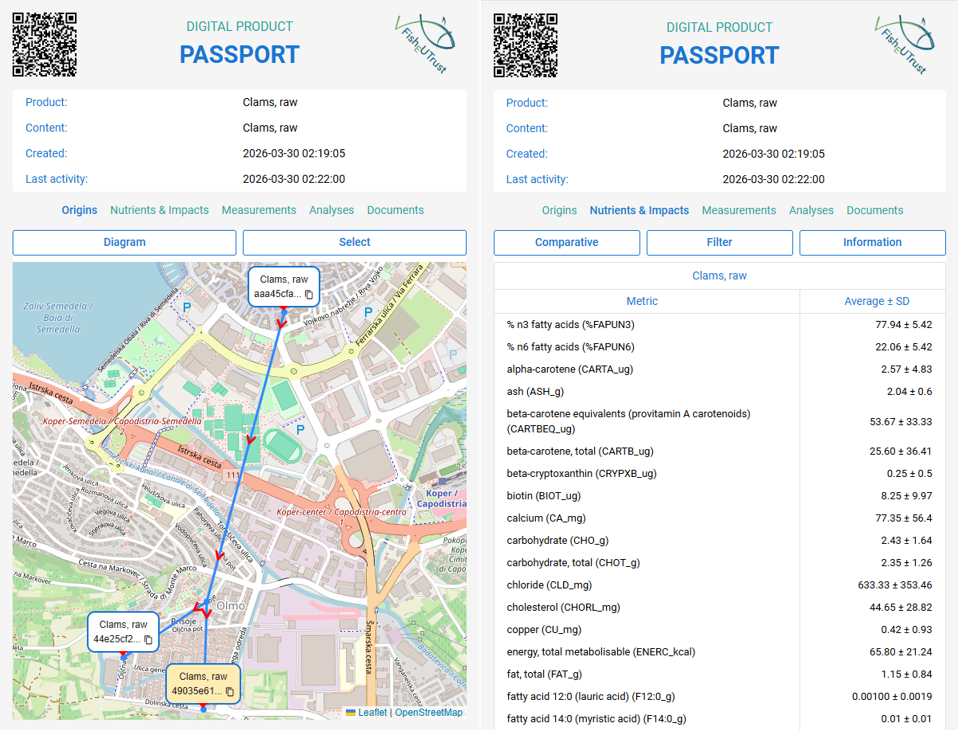Viewport: 959px width, 730px height.
Task: Open Measurements tab in right panel
Action: click(739, 210)
